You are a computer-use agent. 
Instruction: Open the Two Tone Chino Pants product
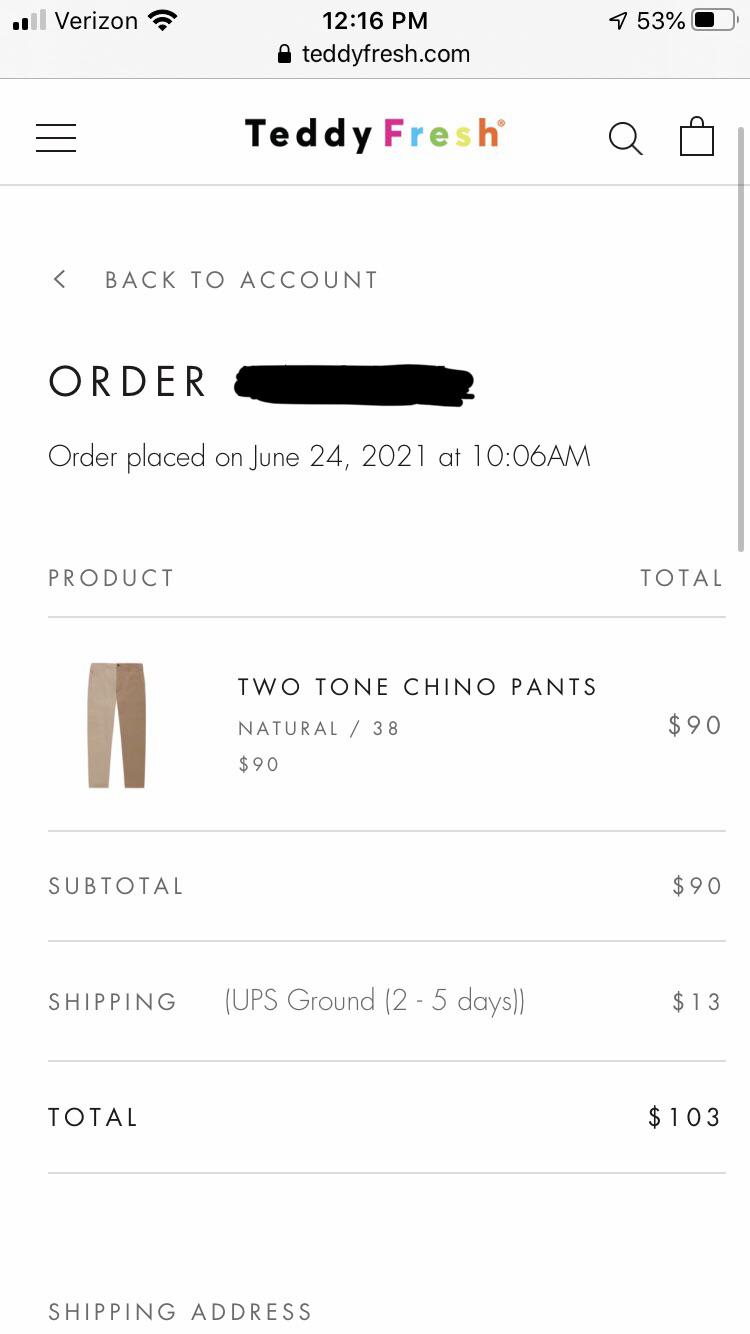pos(417,687)
